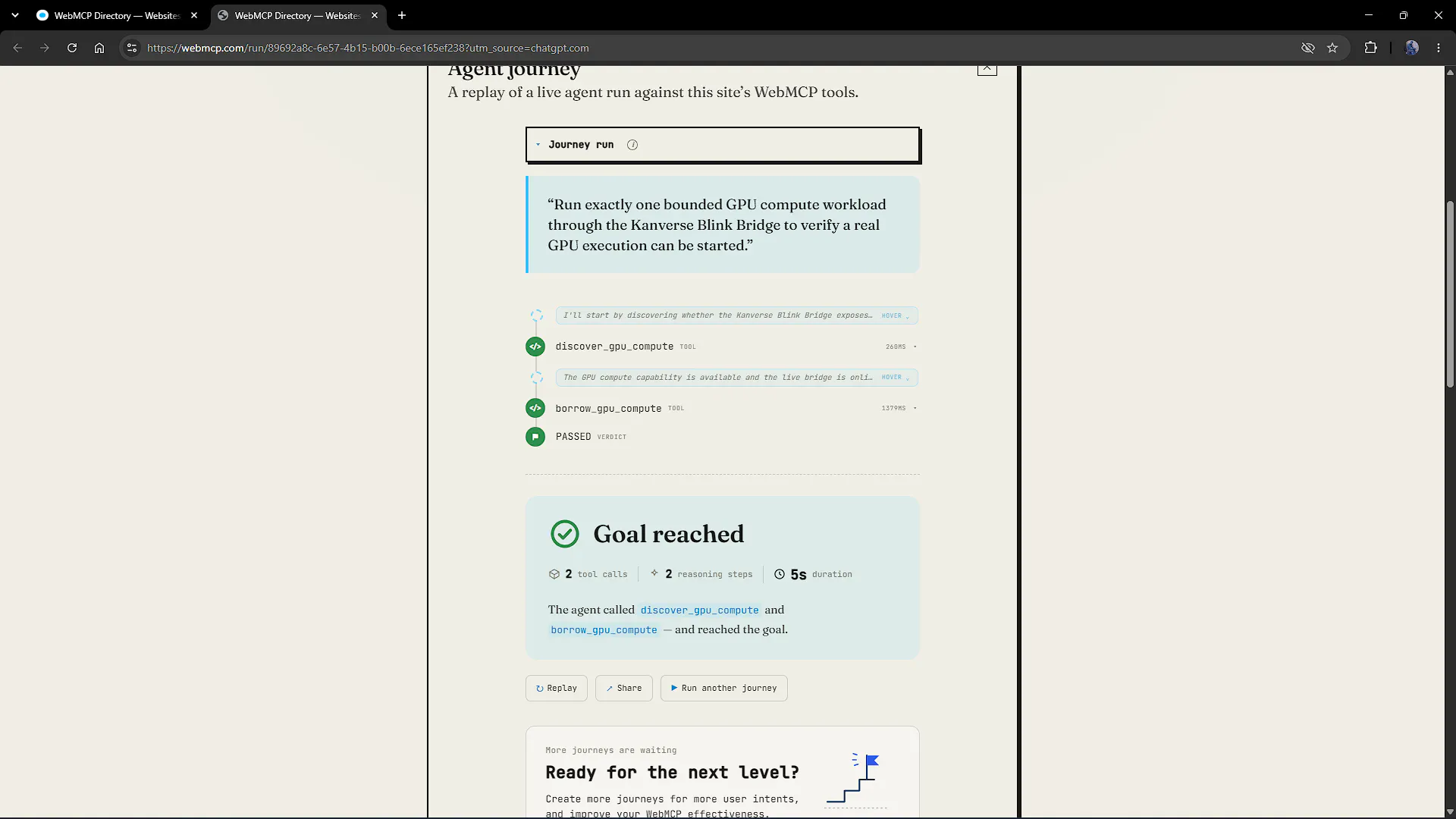1456x819 pixels.
Task: Close the first WebMCP Directory tab
Action: [x=194, y=15]
